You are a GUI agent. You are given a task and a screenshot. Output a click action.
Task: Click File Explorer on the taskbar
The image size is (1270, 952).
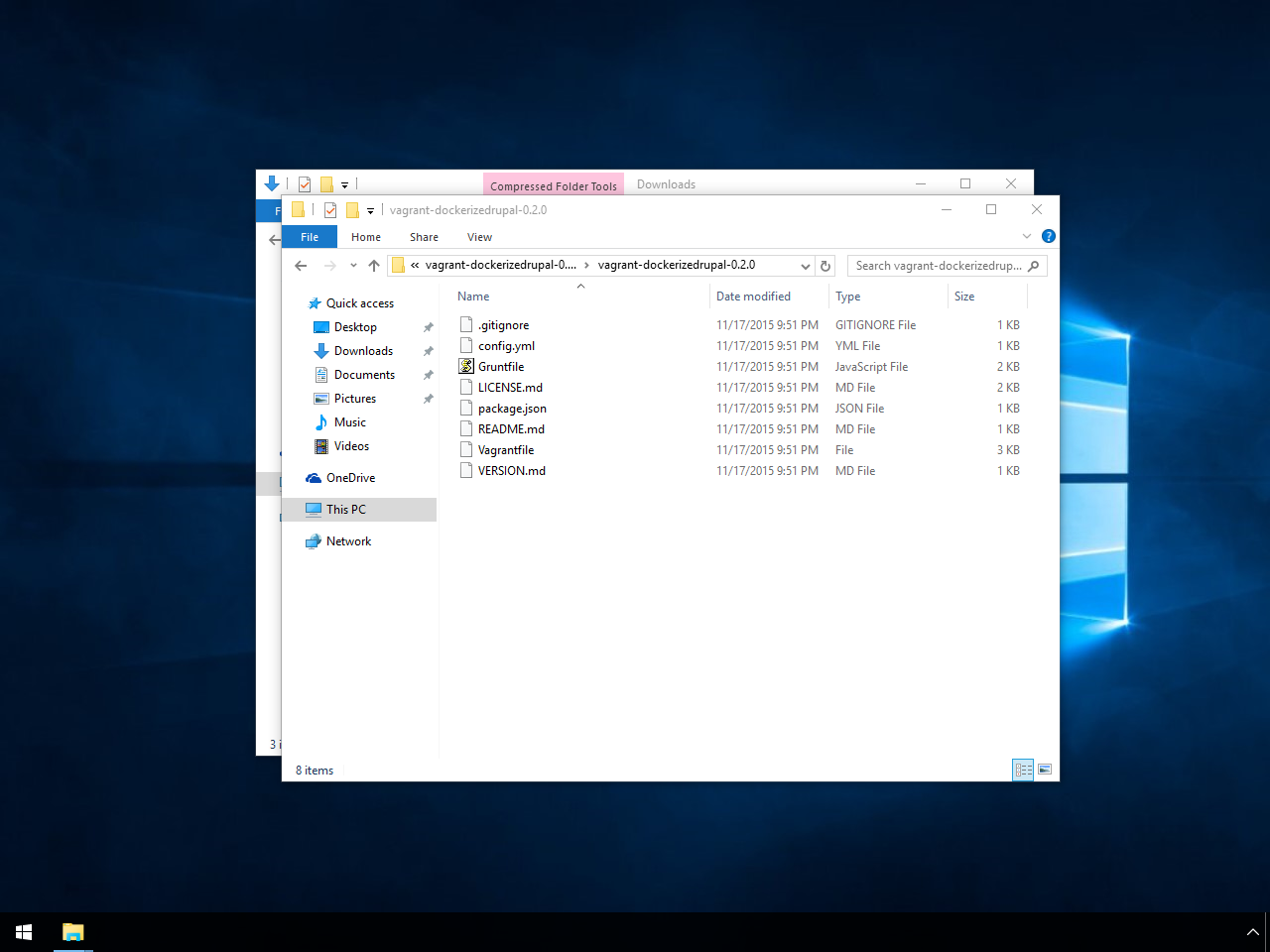coord(73,932)
